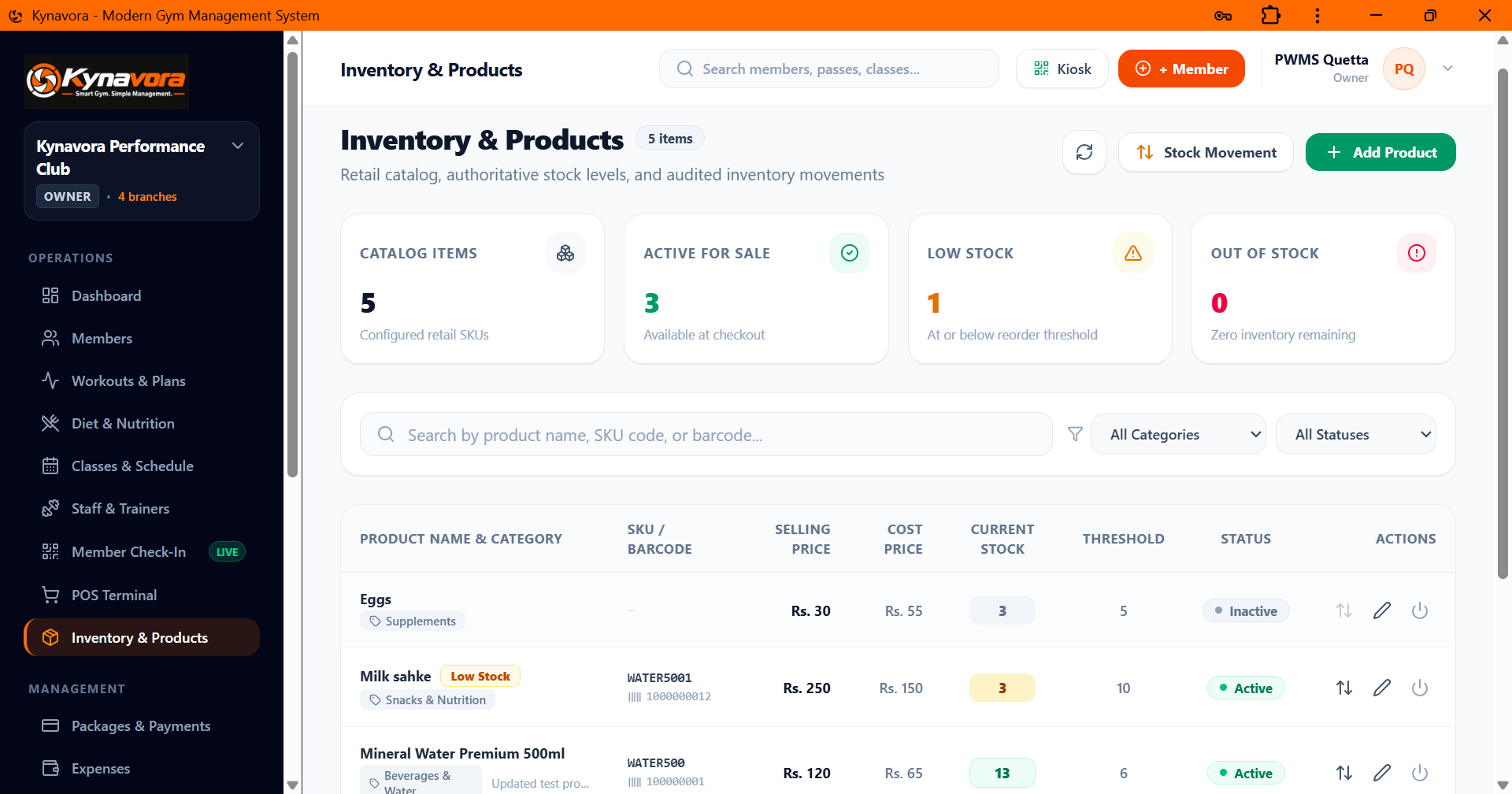Click the password key icon in title bar

(1223, 16)
